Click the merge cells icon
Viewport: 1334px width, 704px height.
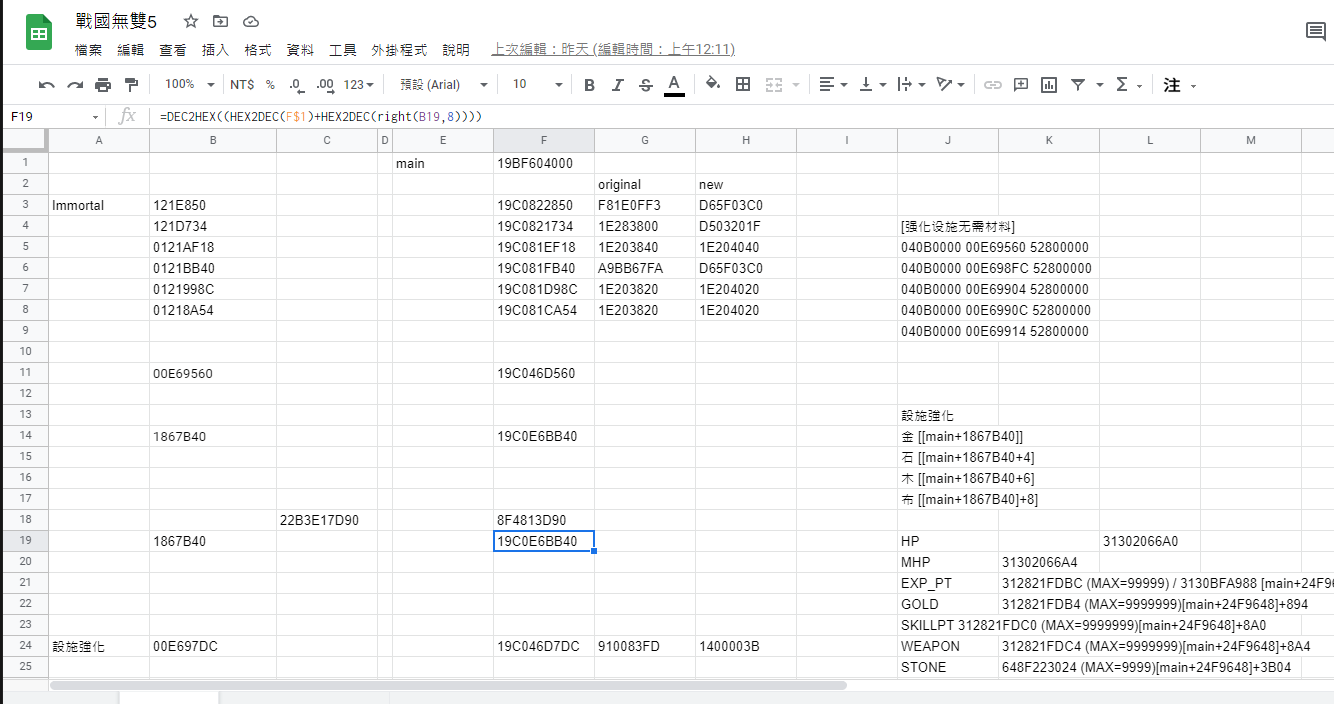[773, 85]
